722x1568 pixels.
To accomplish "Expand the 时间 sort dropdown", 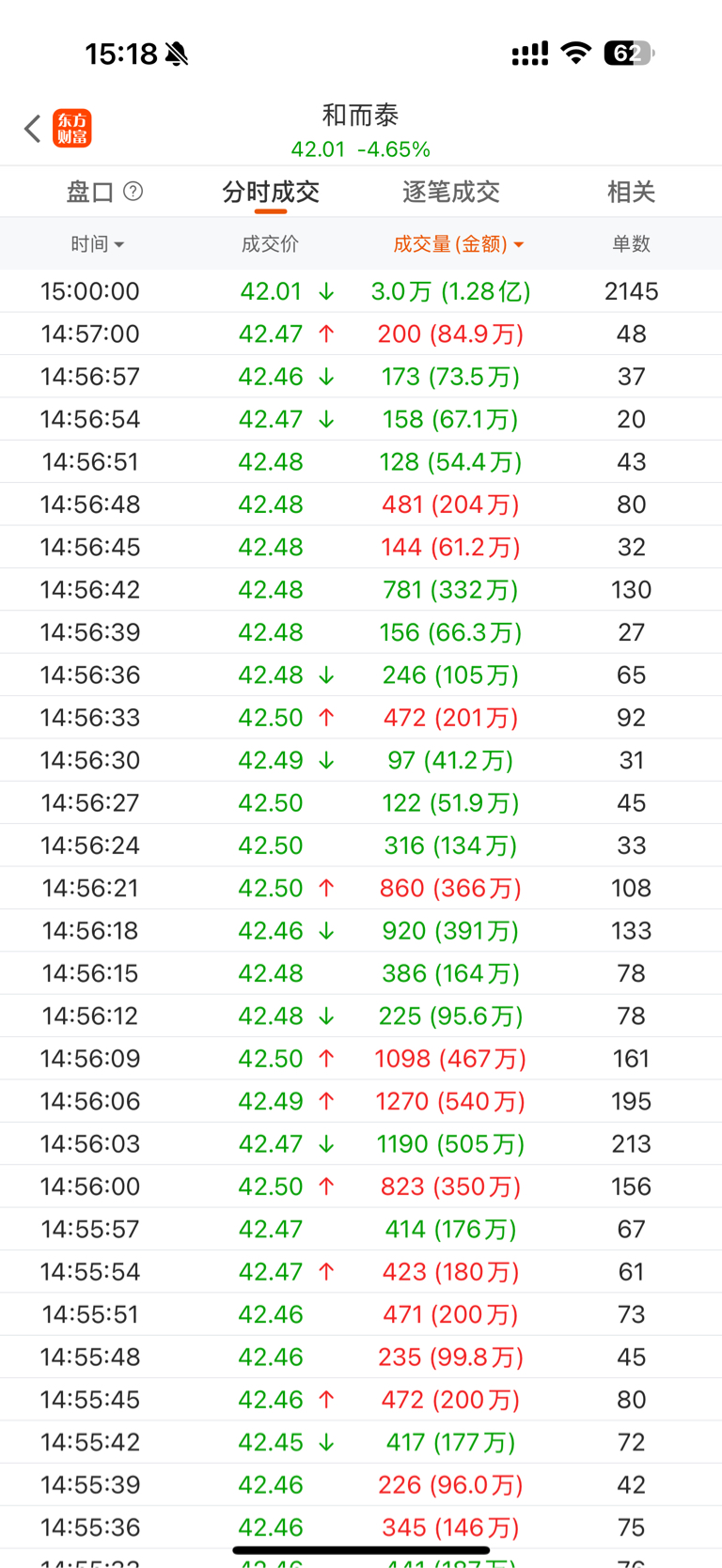I will 97,244.
